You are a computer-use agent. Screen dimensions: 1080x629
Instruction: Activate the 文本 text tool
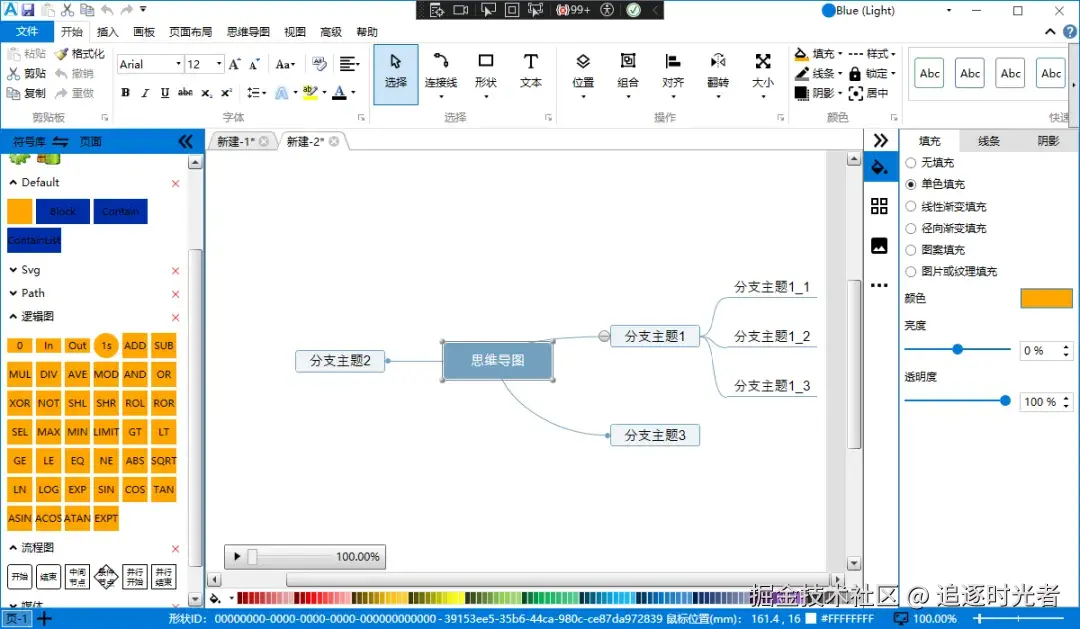[530, 72]
